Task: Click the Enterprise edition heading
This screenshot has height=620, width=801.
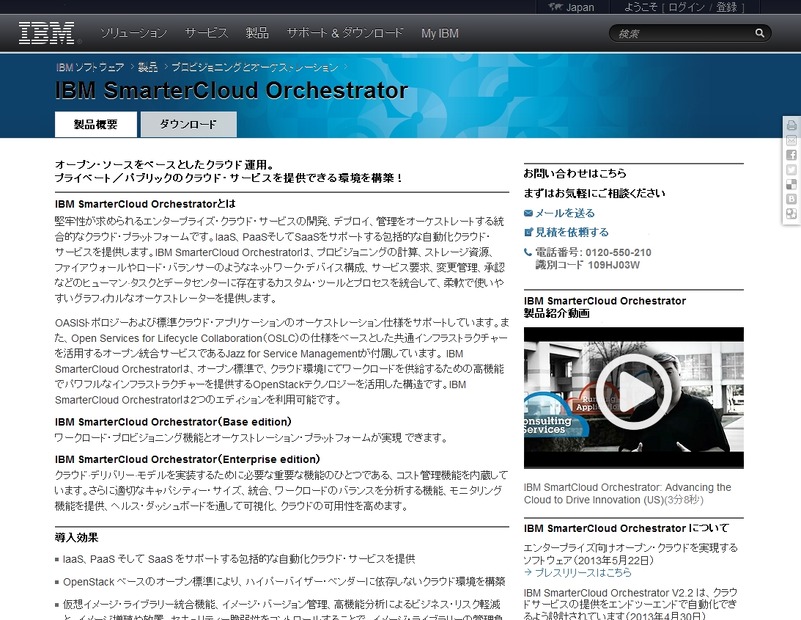Action: pos(187,459)
